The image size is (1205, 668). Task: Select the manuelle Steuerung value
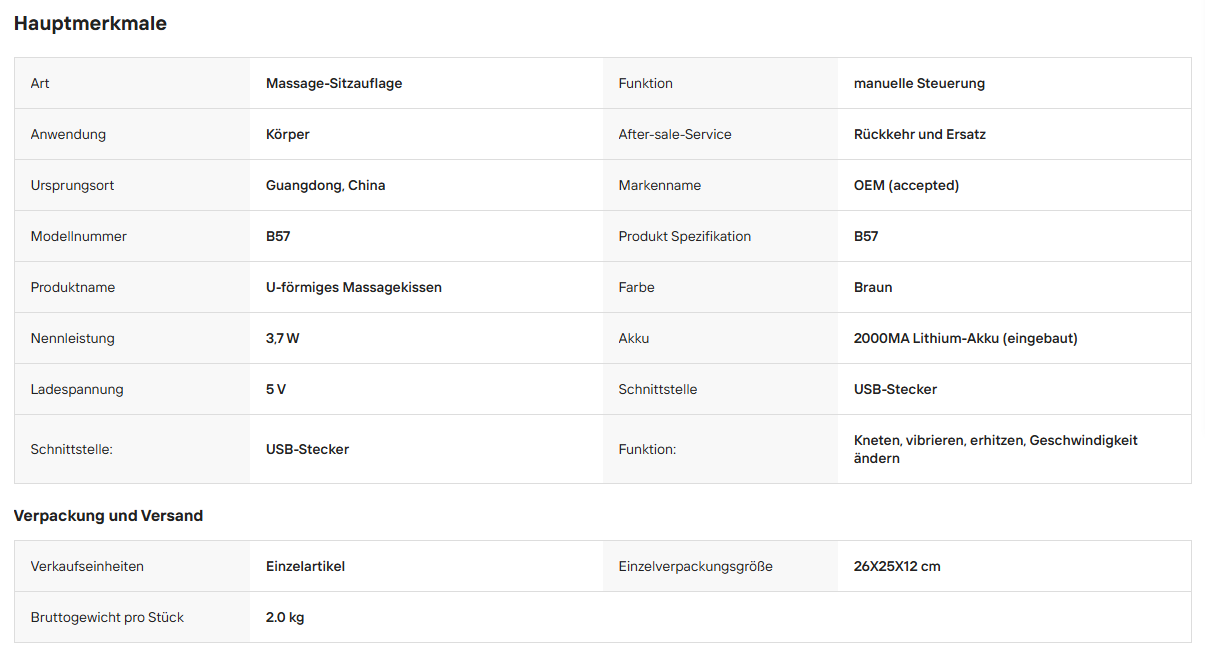[919, 83]
